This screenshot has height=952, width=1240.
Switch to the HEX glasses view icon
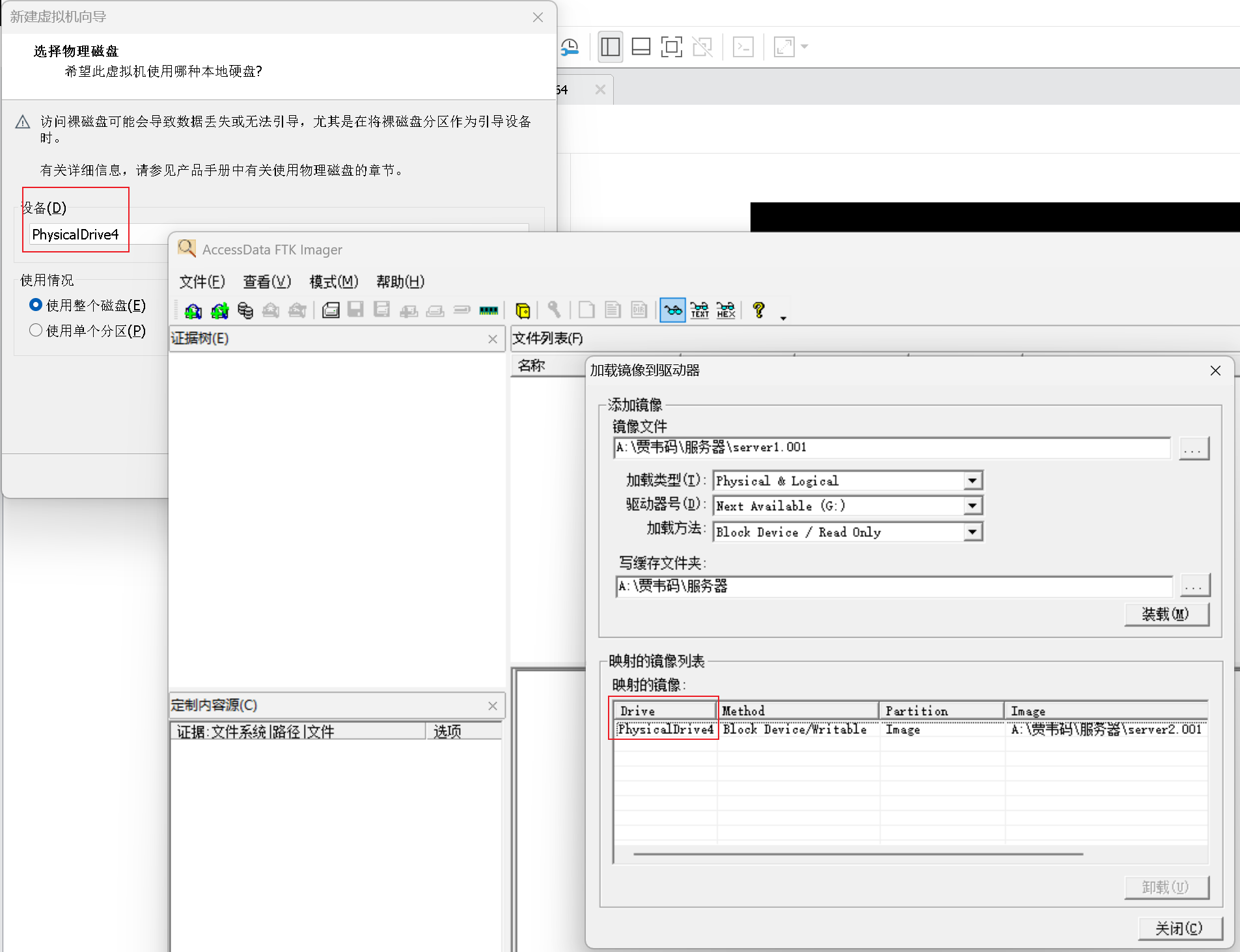coord(726,310)
